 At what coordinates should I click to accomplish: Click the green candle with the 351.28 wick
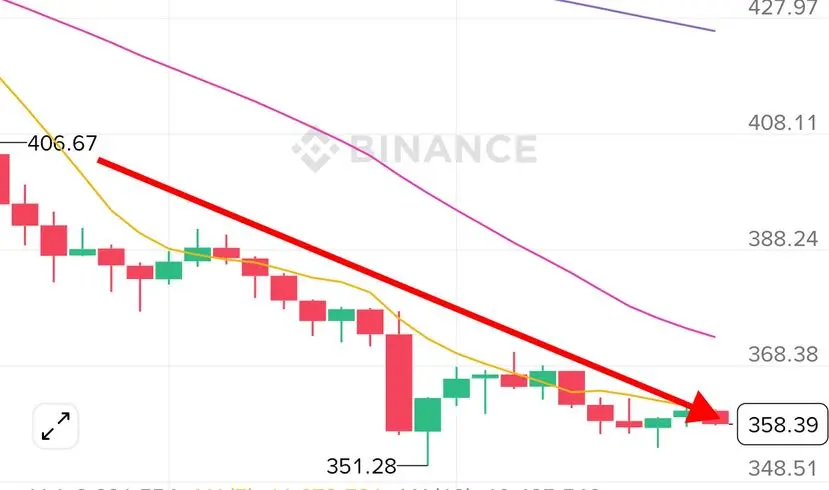click(427, 415)
